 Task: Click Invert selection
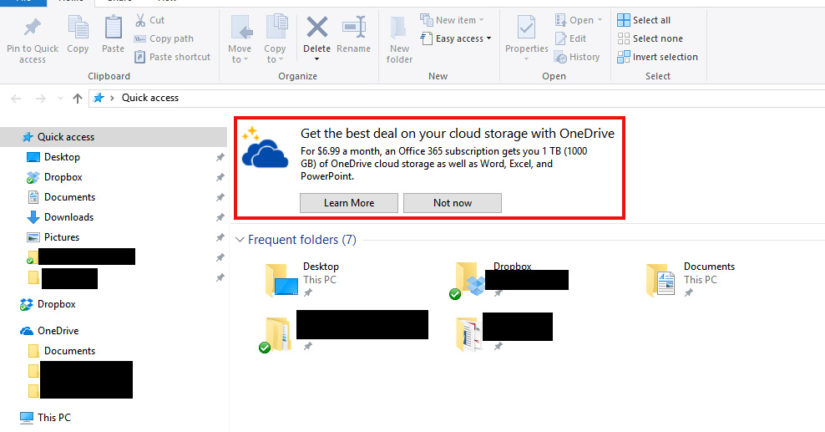(657, 57)
